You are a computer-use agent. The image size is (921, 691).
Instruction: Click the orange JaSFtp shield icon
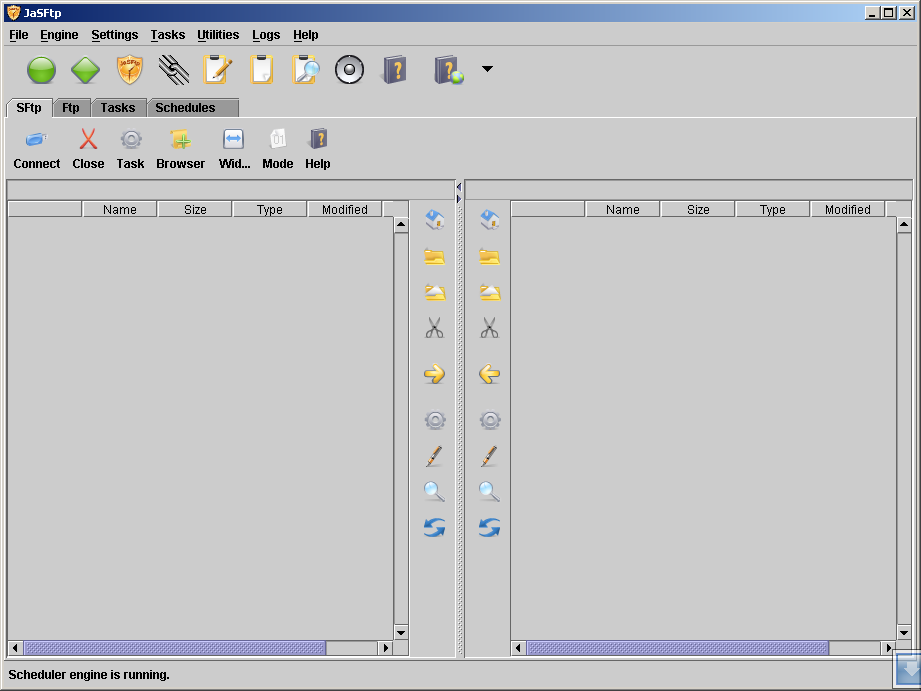[130, 70]
